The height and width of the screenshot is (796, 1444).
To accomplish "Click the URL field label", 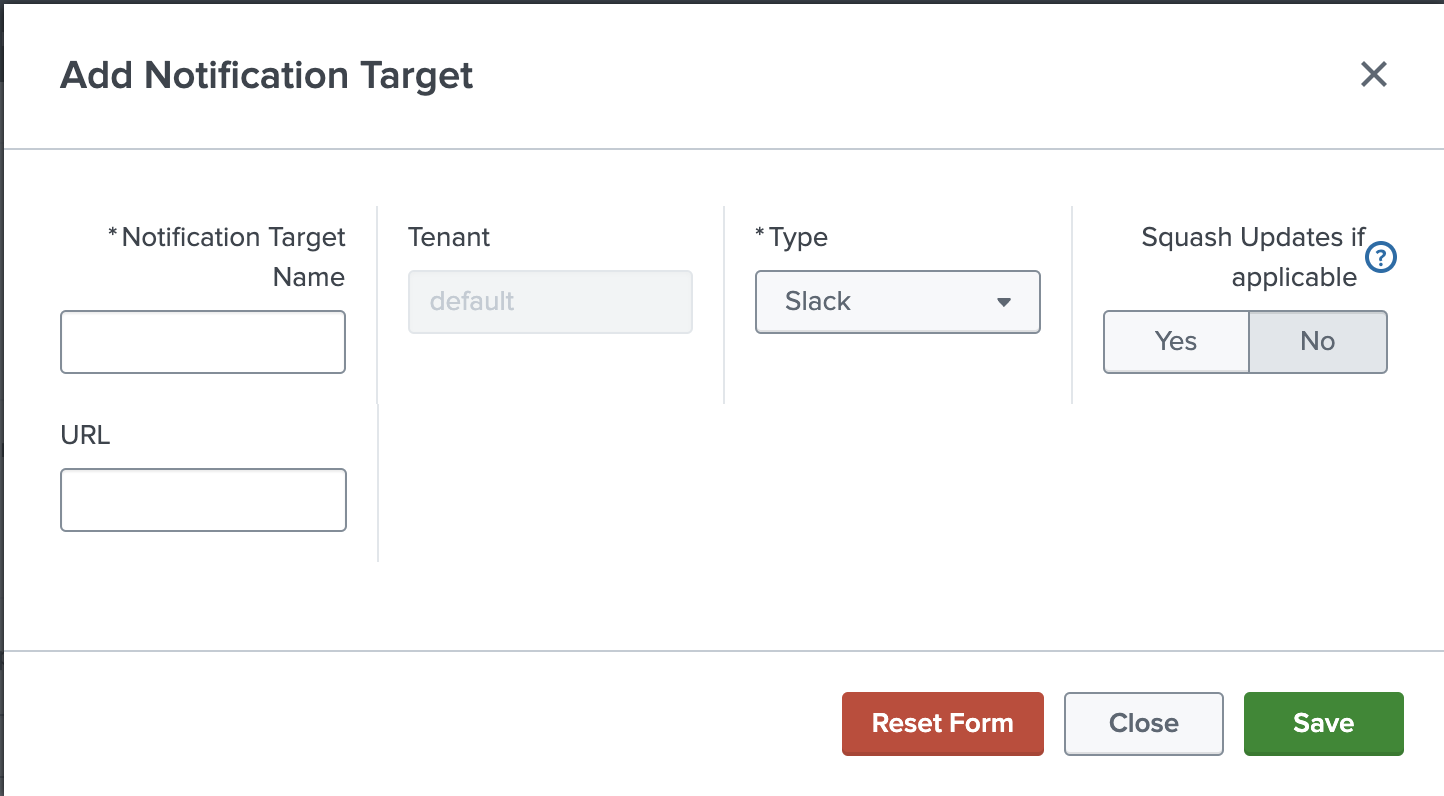I will click(x=85, y=435).
